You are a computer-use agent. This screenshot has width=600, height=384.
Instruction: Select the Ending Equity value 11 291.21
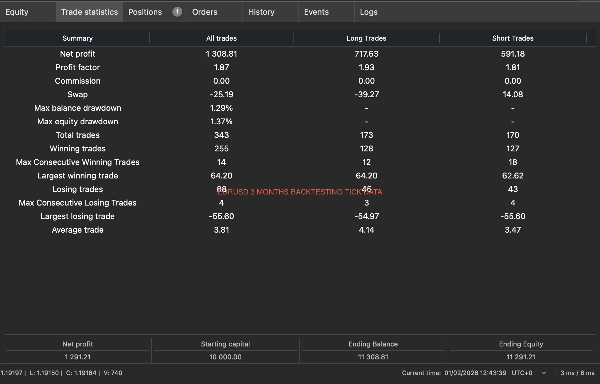tap(521, 357)
